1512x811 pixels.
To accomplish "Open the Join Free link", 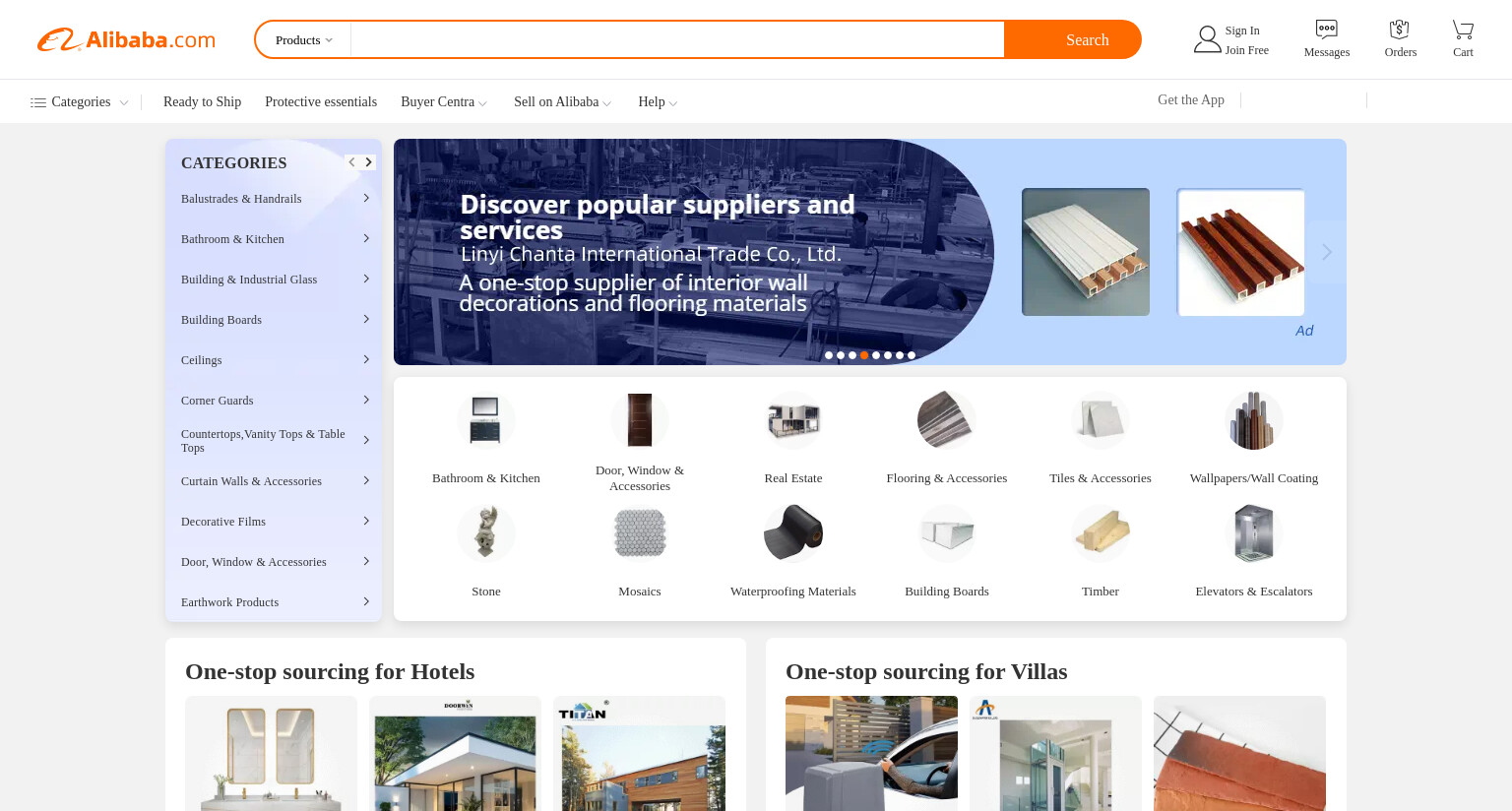I will [x=1246, y=50].
